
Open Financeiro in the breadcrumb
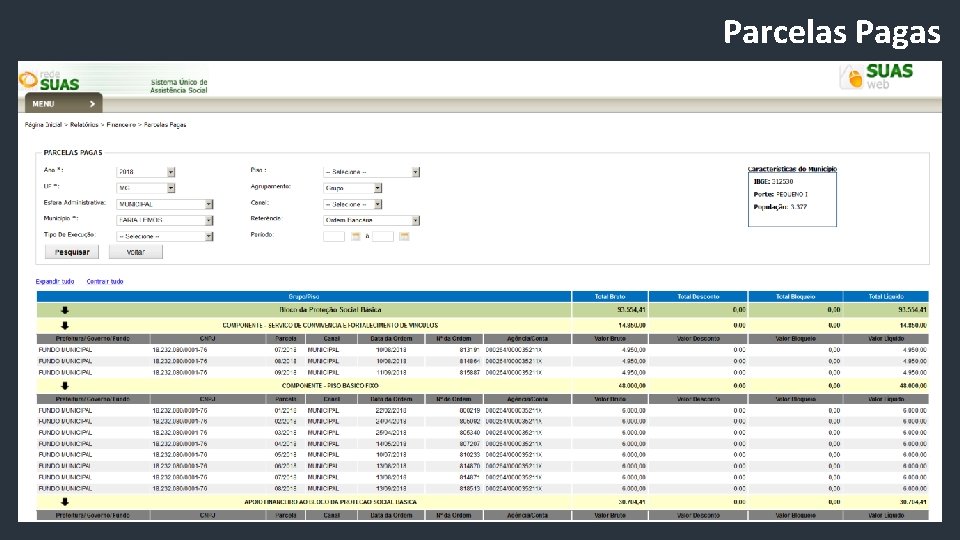(121, 125)
